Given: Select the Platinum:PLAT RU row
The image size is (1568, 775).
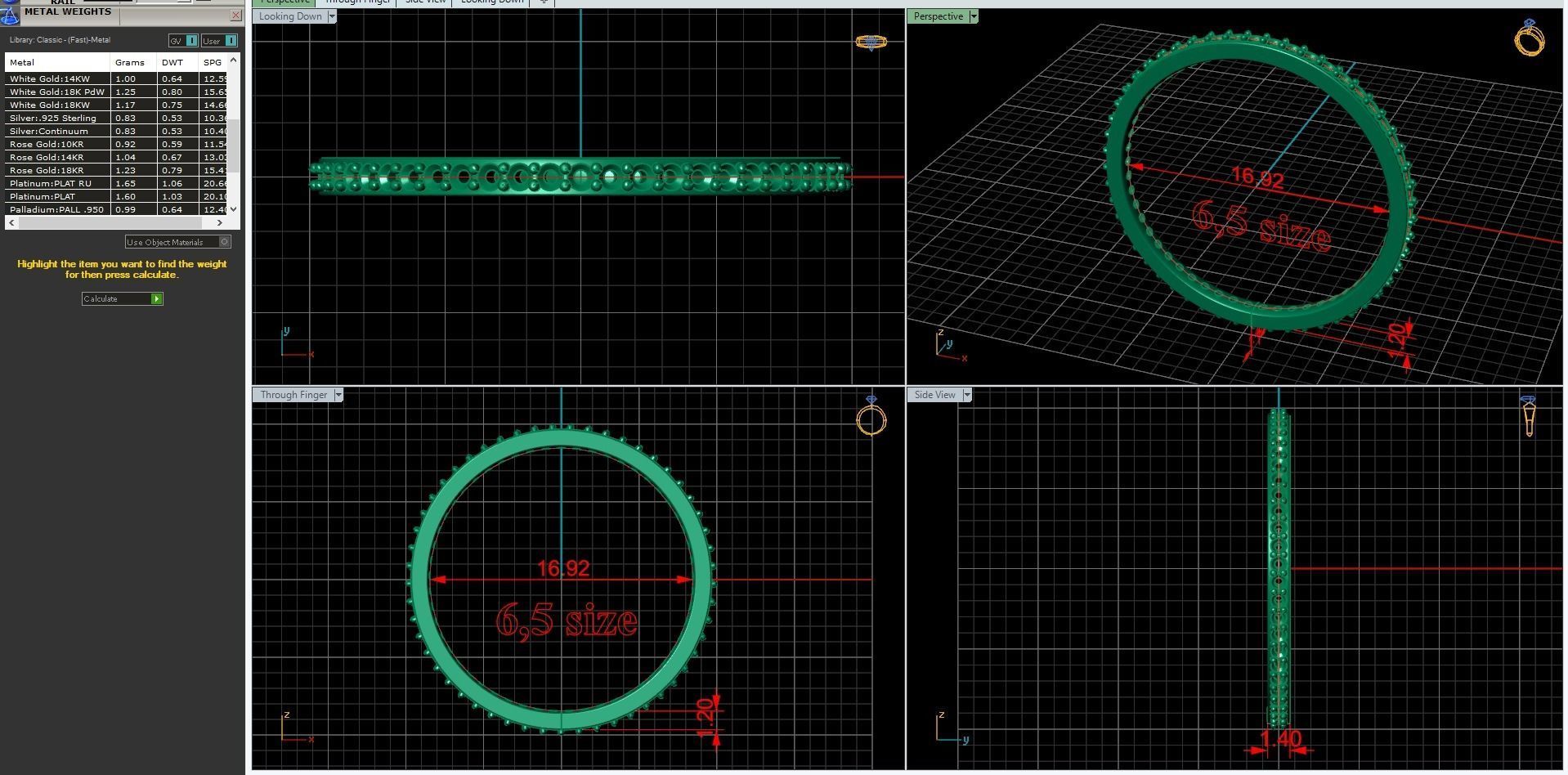Looking at the screenshot, I should (x=116, y=183).
